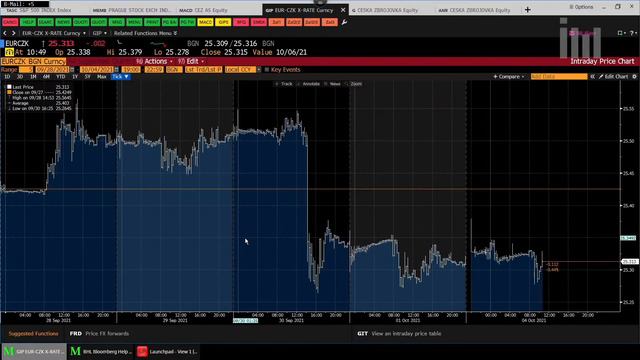Click the 19:00 start time field
Screen dimensions: 640x360
pos(131,70)
